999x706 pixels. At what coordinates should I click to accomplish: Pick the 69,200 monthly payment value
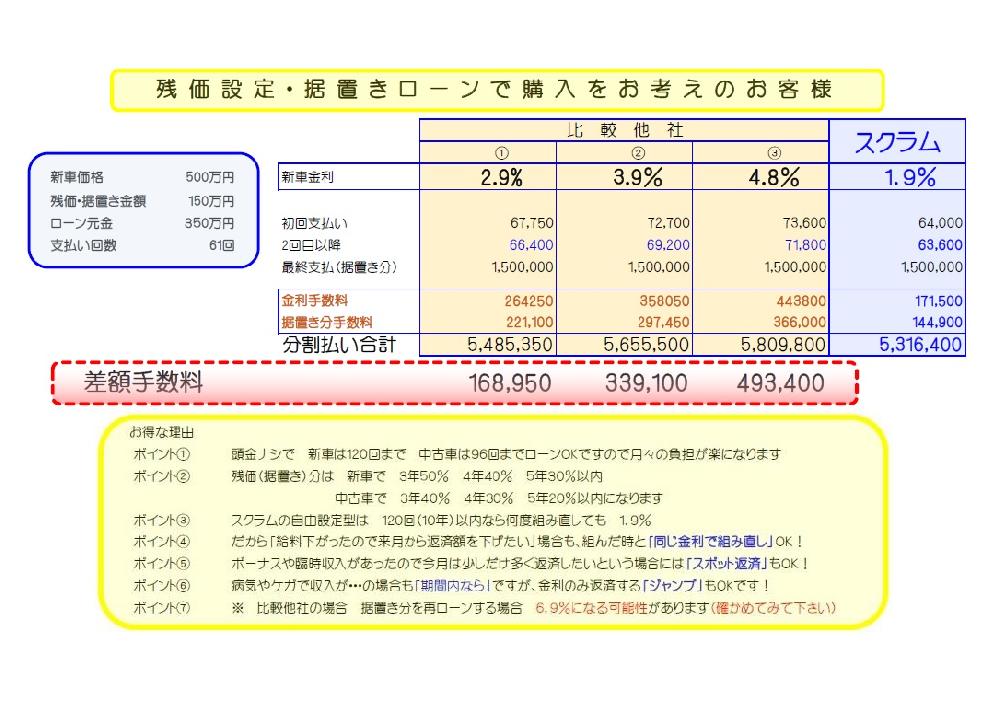pyautogui.click(x=668, y=245)
